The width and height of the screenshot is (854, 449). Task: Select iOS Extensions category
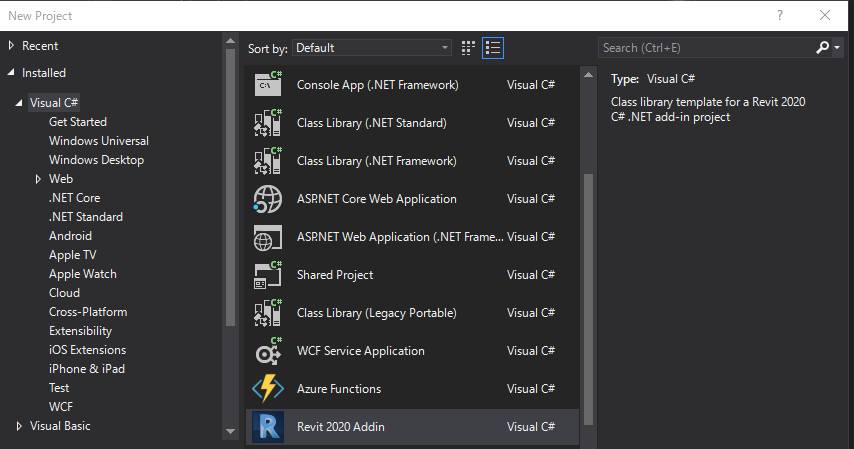(x=88, y=350)
